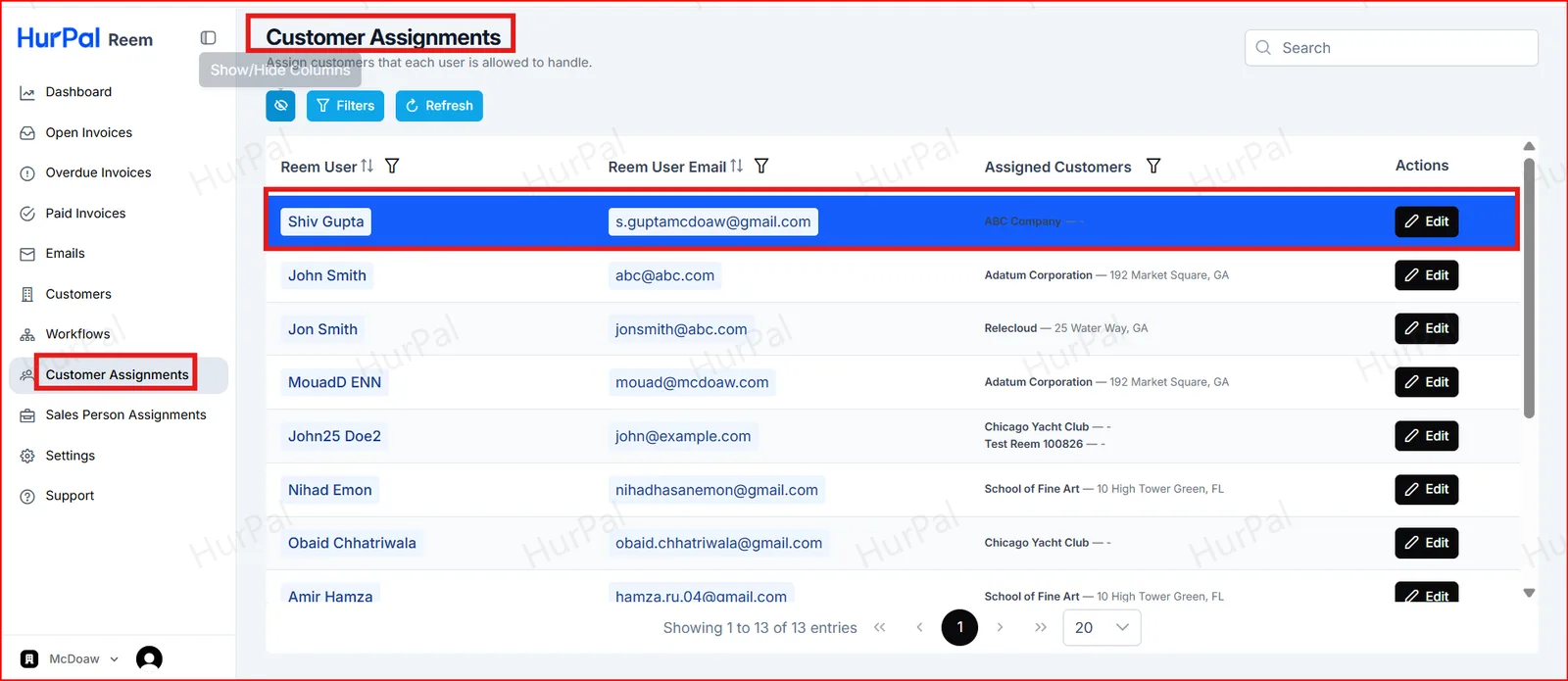Click the Shiv Gupta user name

point(325,221)
